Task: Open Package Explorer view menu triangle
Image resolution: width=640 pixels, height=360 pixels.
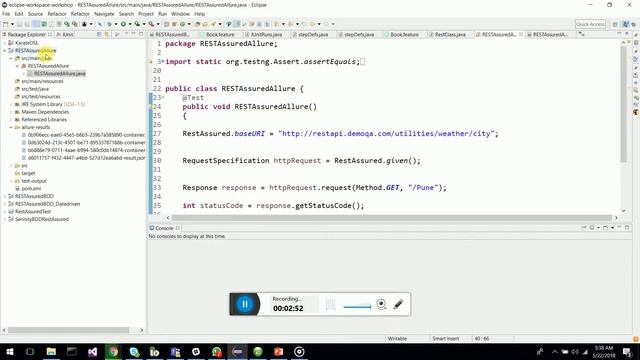Action: (126, 34)
